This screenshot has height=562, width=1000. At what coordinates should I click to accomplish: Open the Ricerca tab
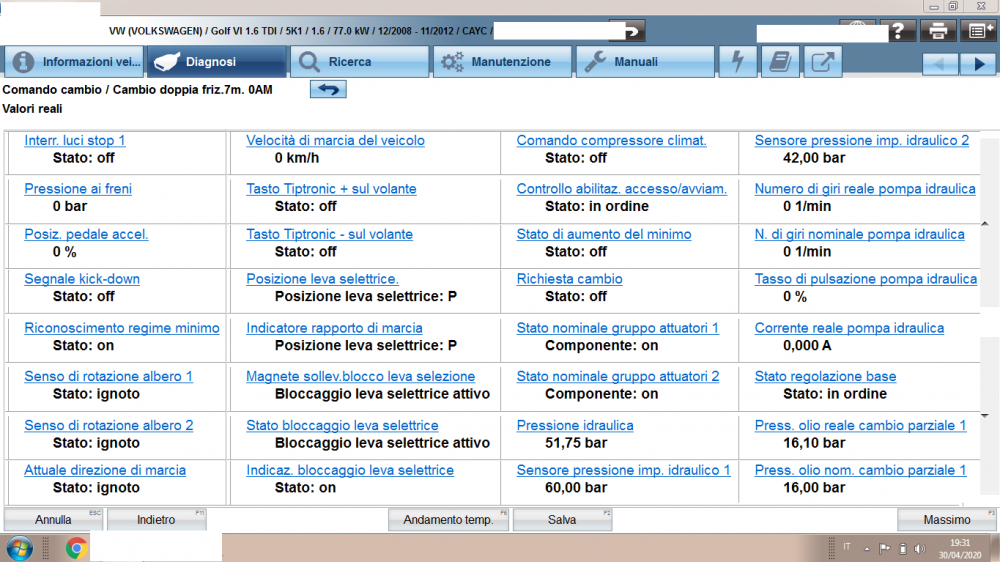tap(360, 62)
